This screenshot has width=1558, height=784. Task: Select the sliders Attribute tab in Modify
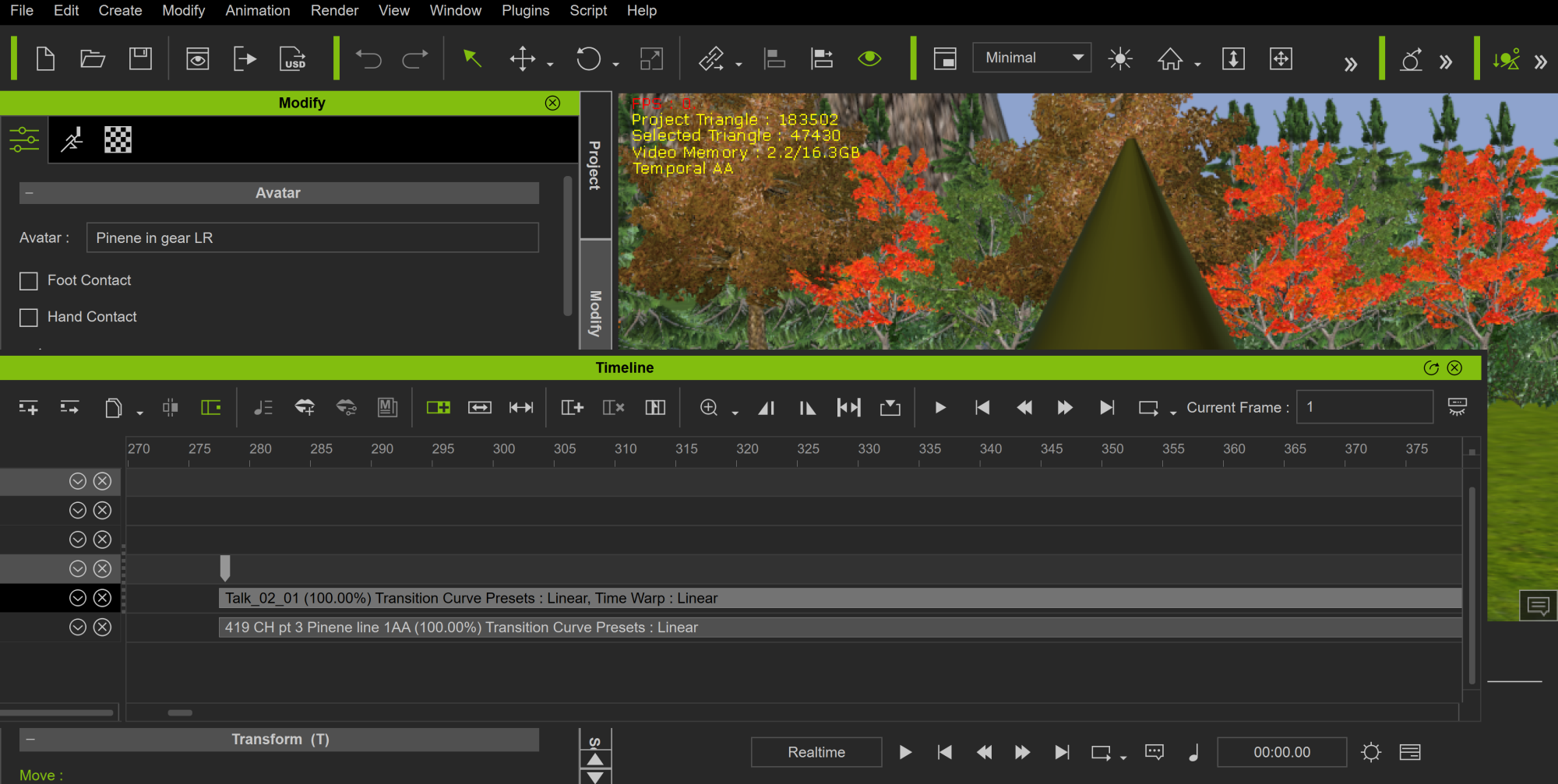(24, 140)
